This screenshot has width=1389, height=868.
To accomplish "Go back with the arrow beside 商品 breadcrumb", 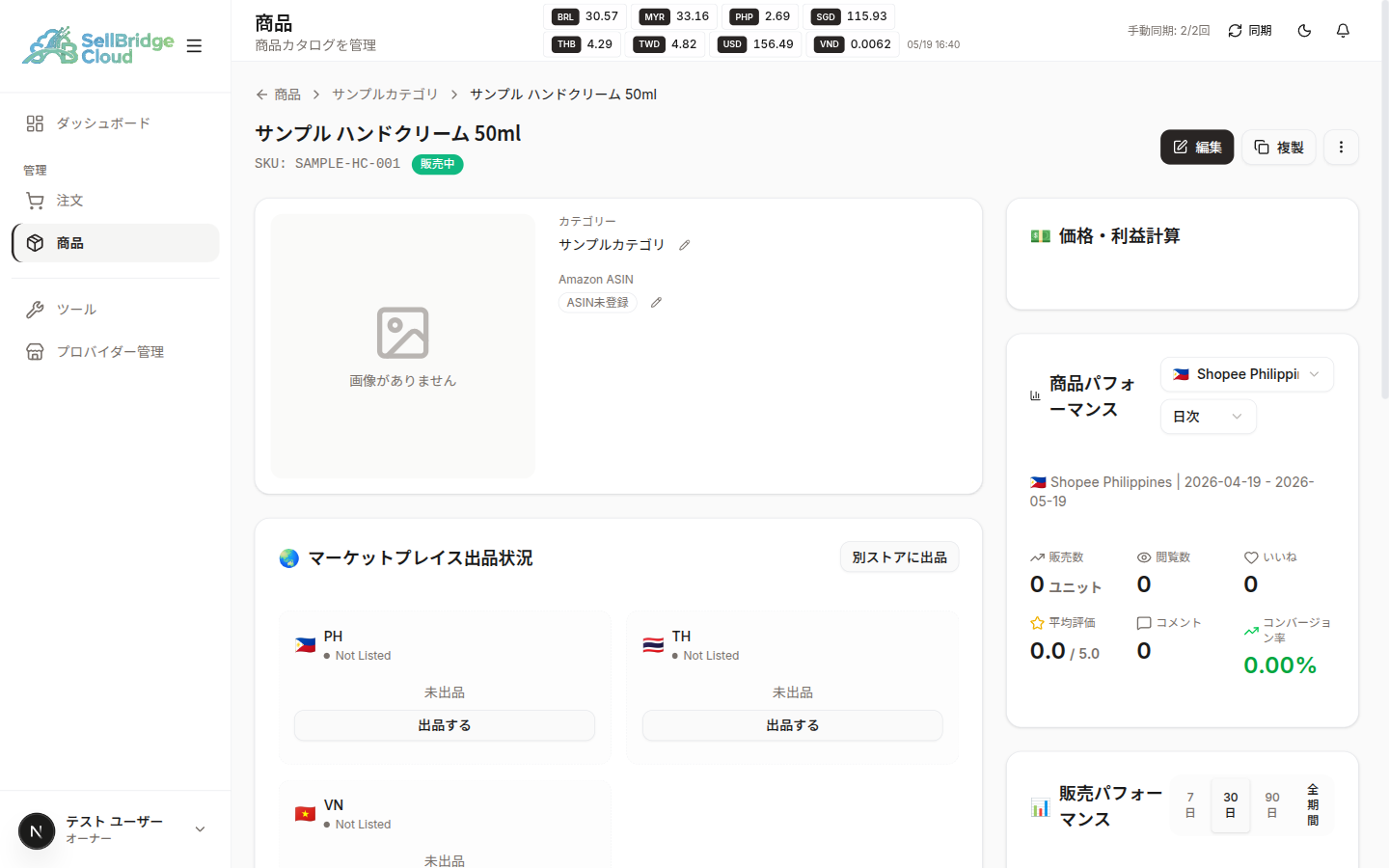I will click(x=261, y=95).
